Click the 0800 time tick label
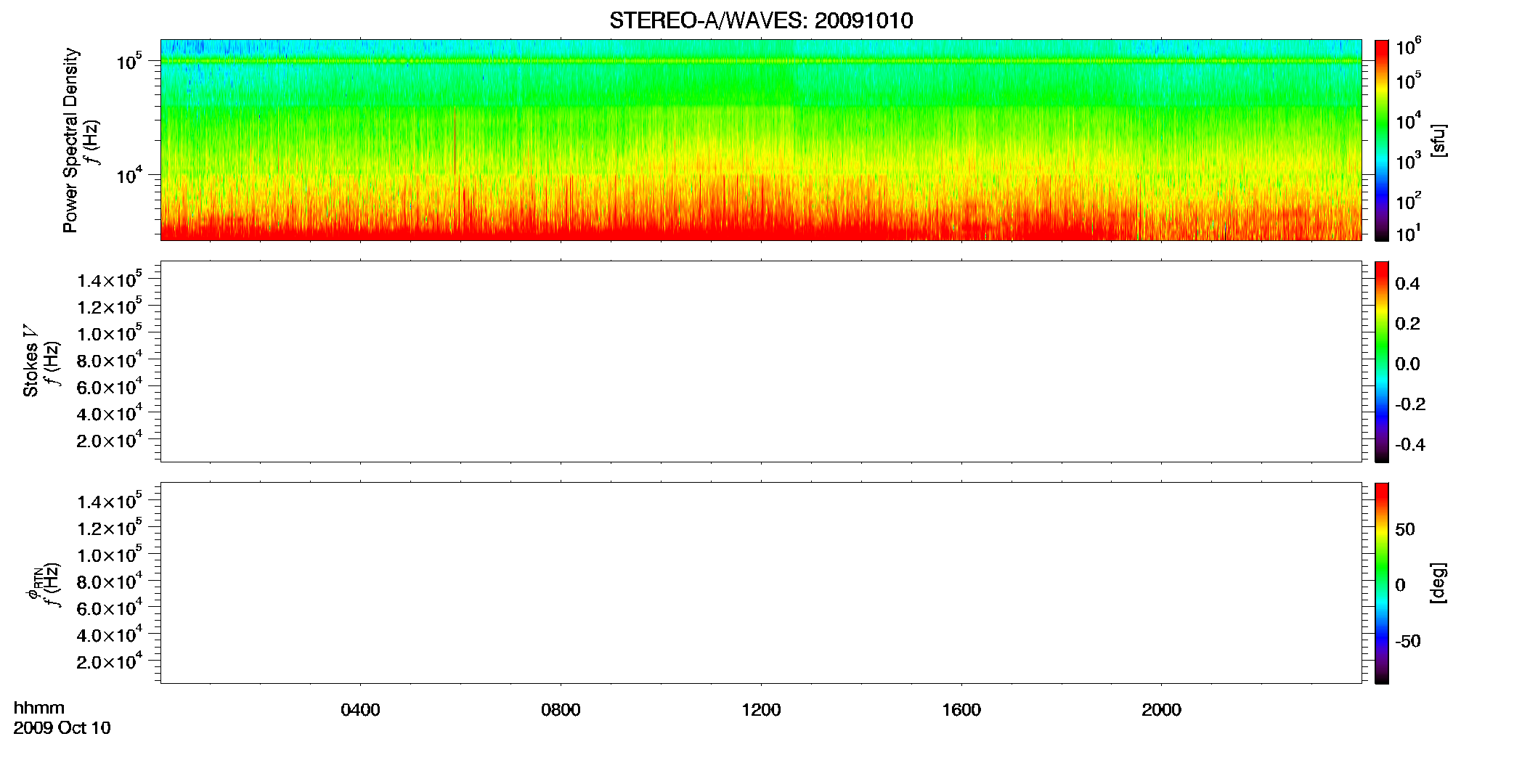This screenshot has height=784, width=1522. pyautogui.click(x=561, y=710)
